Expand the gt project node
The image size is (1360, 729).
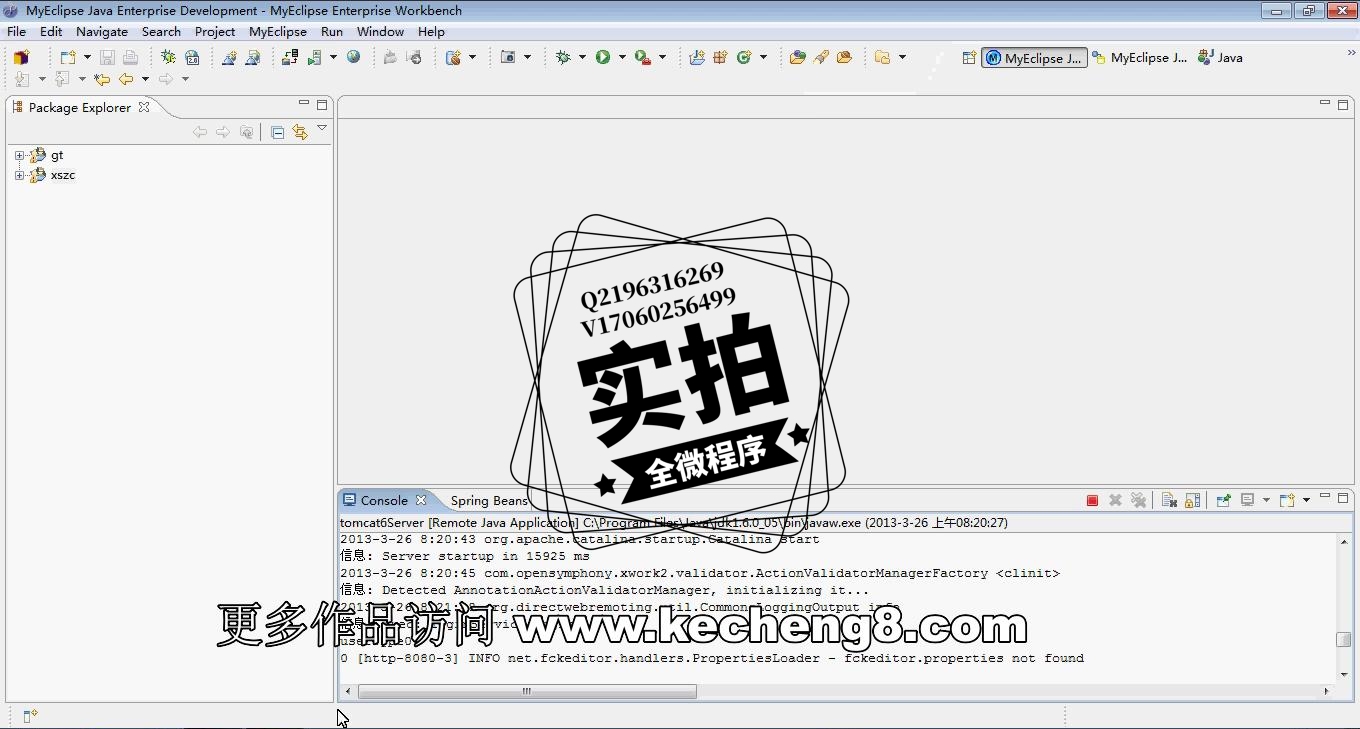(19, 155)
